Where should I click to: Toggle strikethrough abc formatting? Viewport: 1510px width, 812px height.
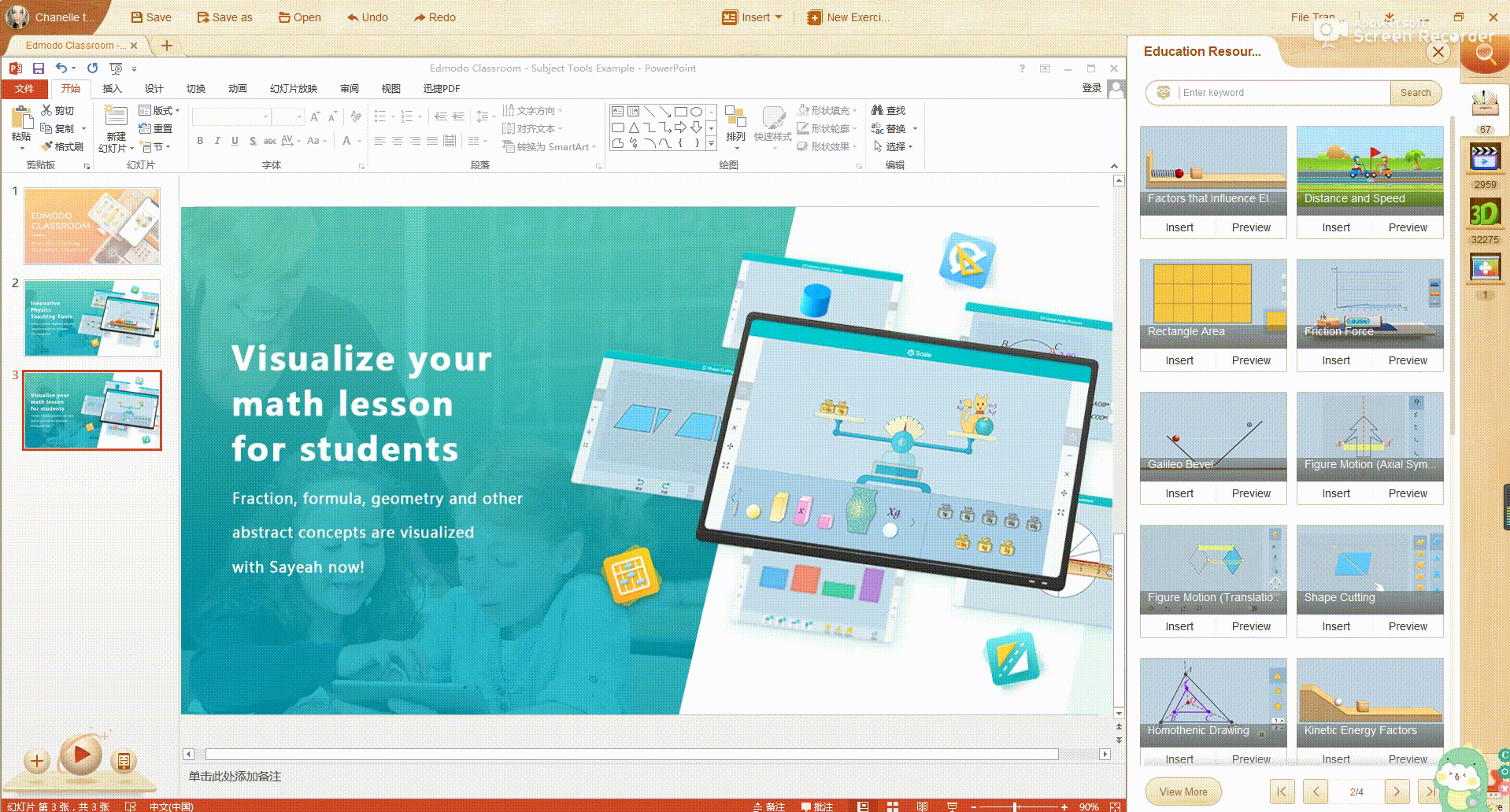[x=269, y=141]
